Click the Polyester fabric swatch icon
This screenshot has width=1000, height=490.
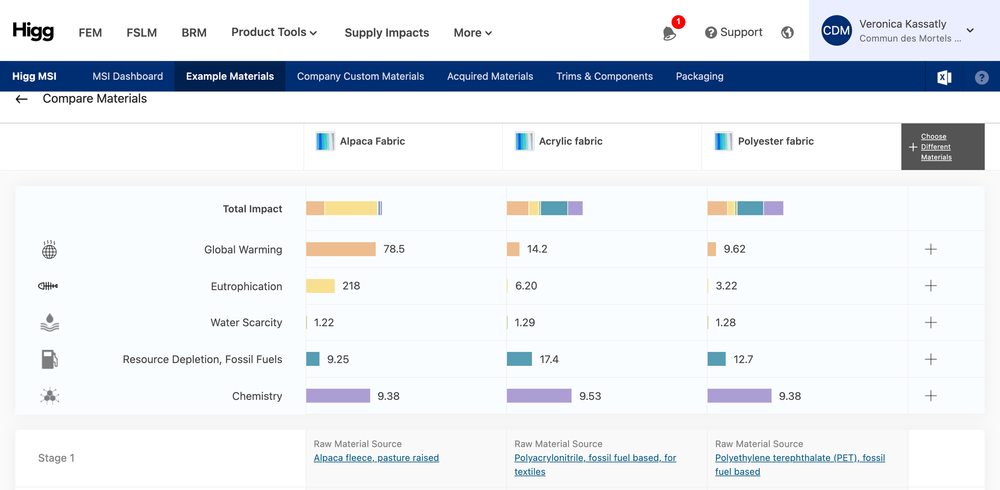tap(724, 141)
